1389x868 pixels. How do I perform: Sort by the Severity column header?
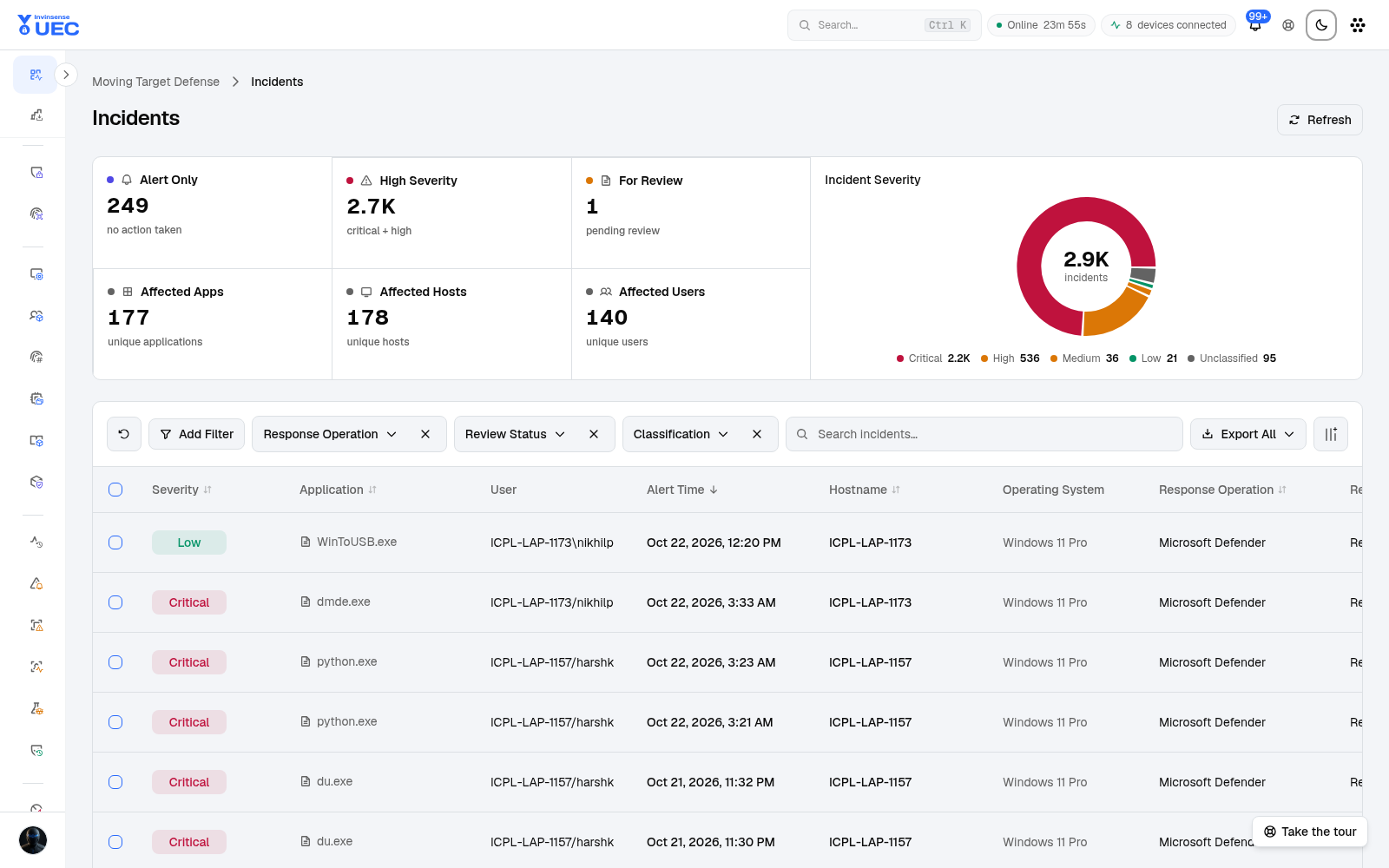click(x=181, y=490)
